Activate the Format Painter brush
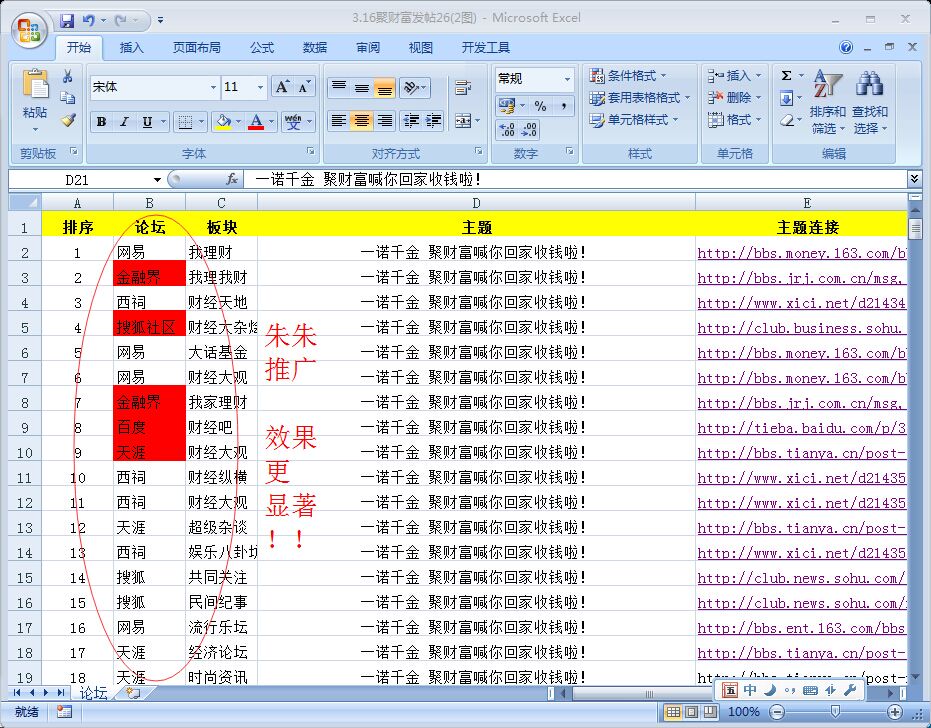This screenshot has width=931, height=728. (x=68, y=120)
